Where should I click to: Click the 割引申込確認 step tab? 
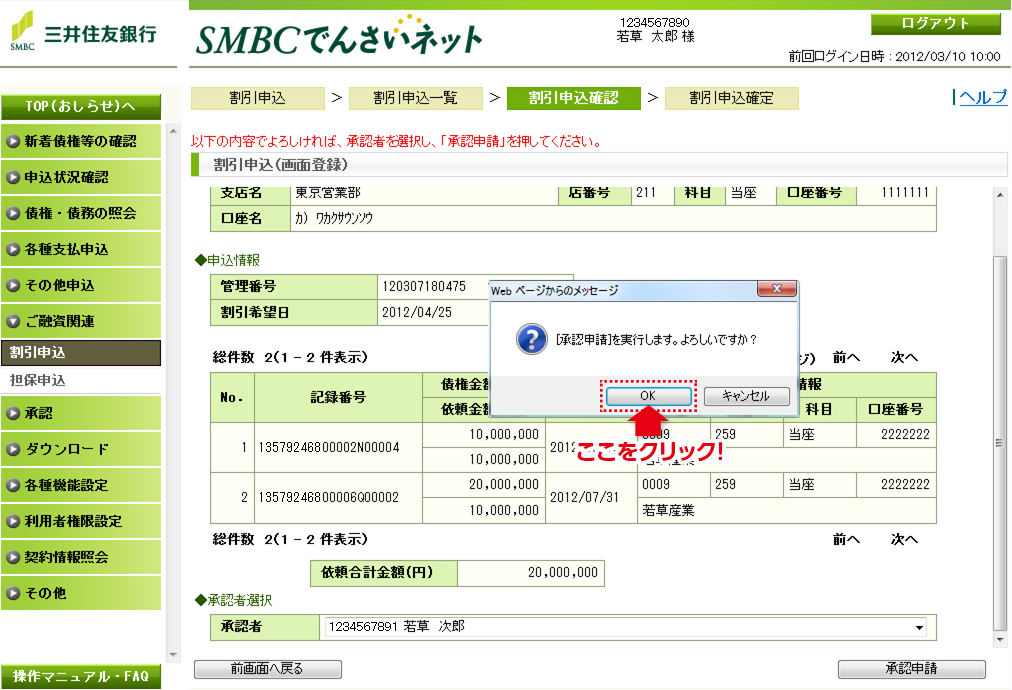(x=574, y=98)
